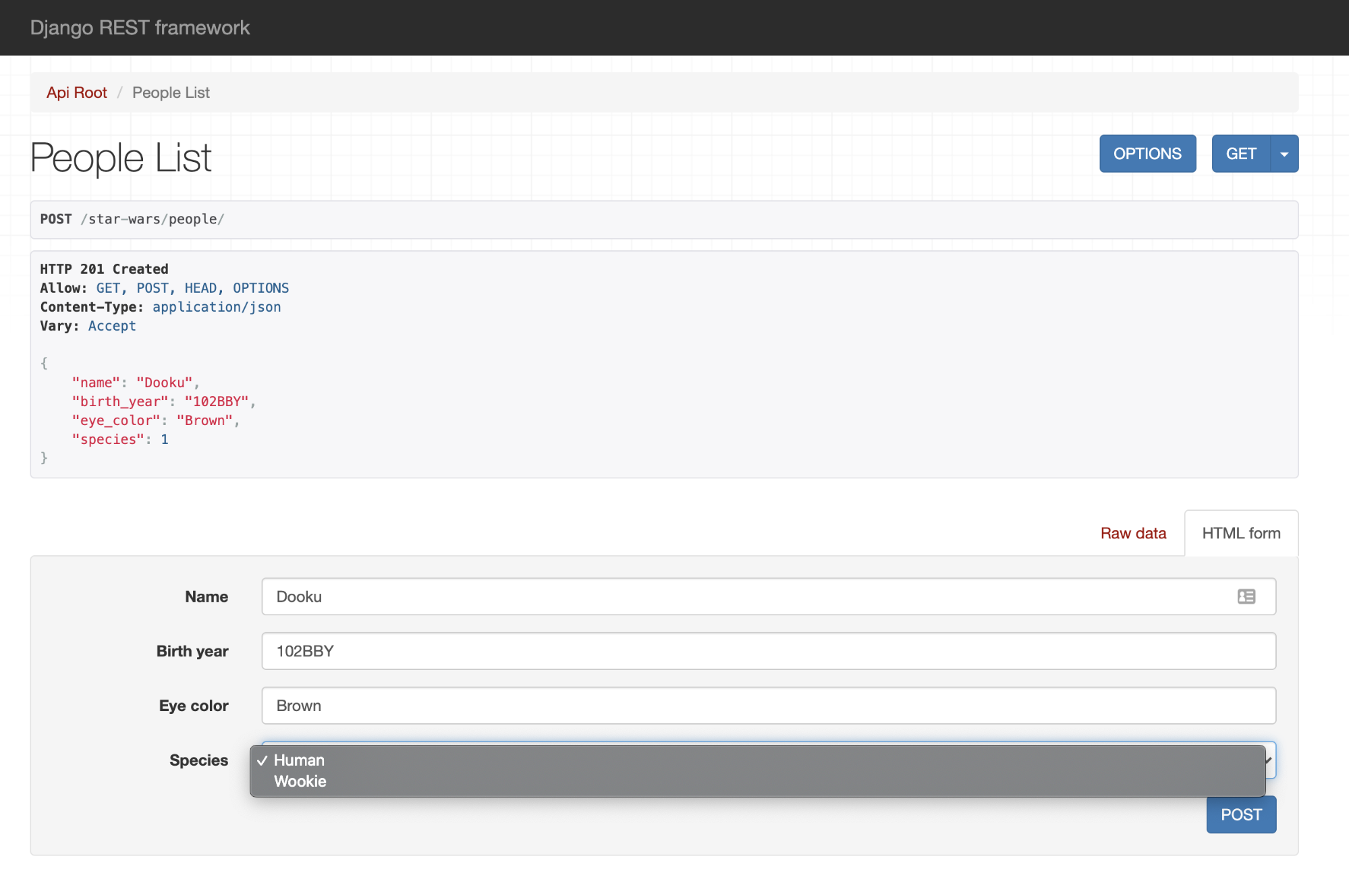
Task: Click the GET request button
Action: tap(1240, 154)
